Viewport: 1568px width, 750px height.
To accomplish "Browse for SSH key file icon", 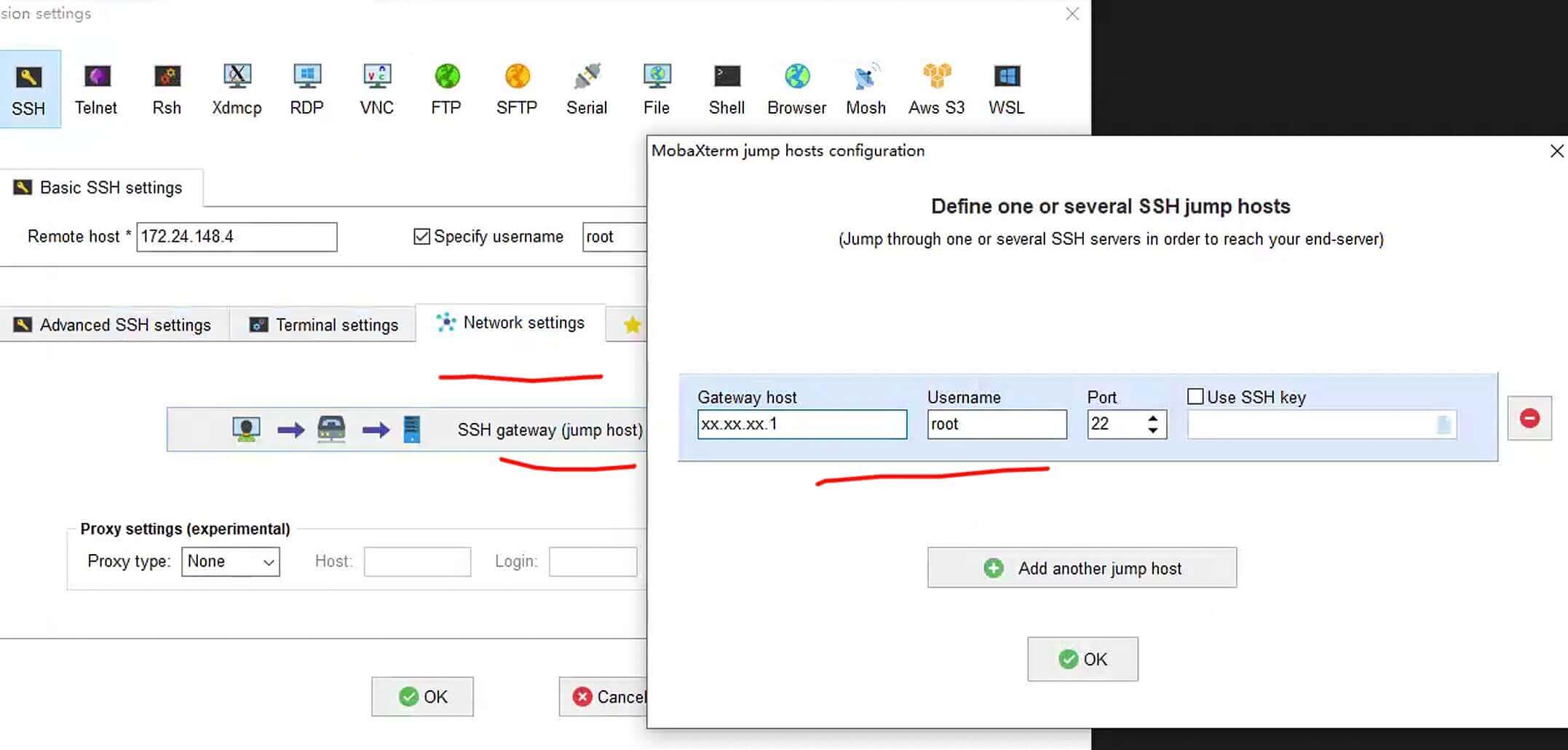I will 1444,425.
